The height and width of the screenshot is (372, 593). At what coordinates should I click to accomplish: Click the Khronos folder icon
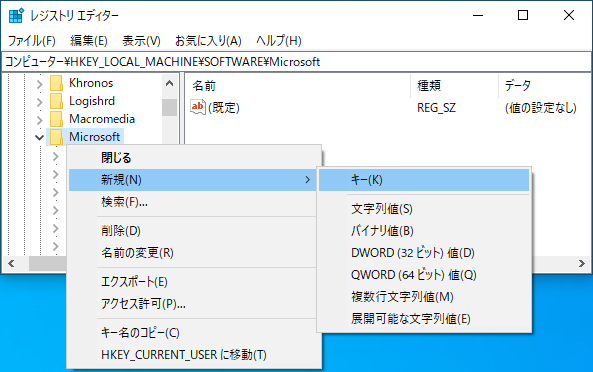[x=56, y=83]
